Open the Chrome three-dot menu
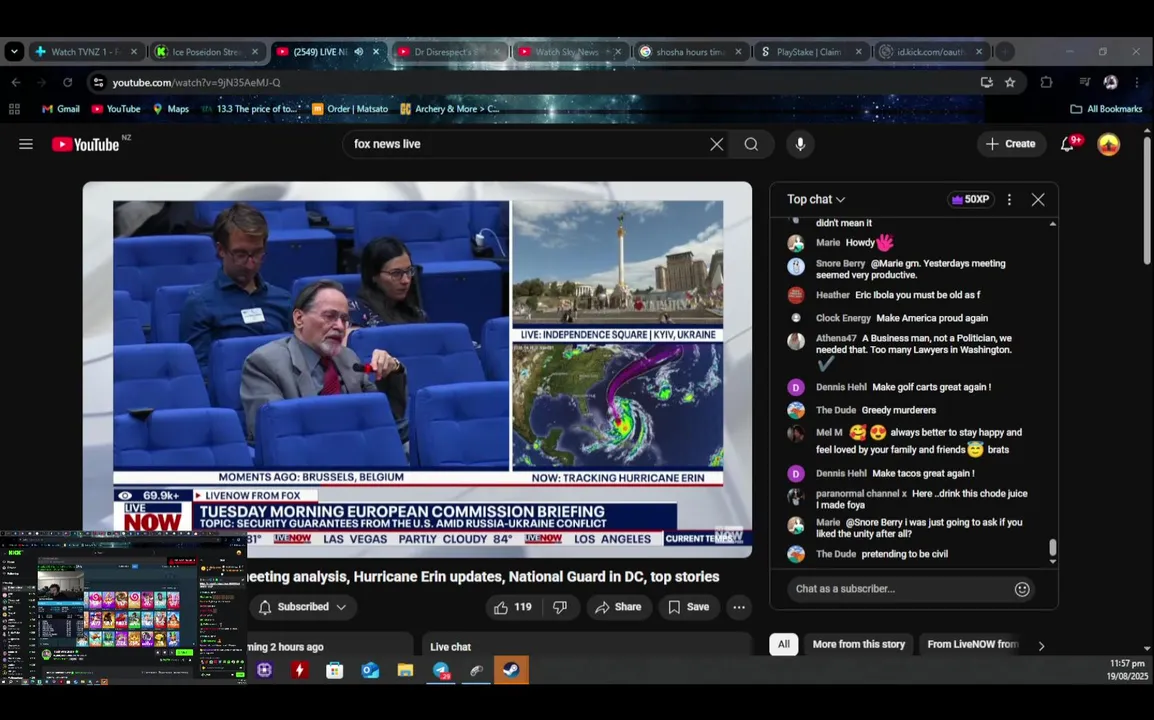This screenshot has width=1154, height=720. (1137, 82)
